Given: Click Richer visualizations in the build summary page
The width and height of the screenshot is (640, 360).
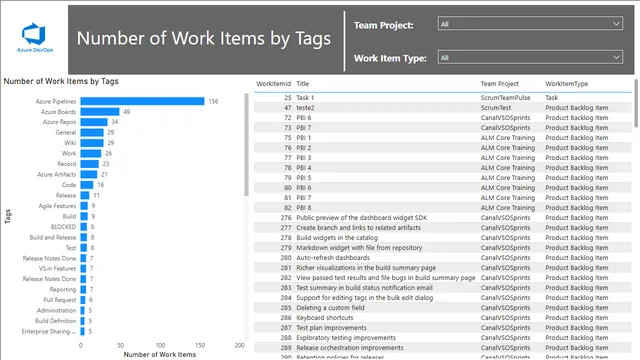Looking at the screenshot, I should (366, 268).
